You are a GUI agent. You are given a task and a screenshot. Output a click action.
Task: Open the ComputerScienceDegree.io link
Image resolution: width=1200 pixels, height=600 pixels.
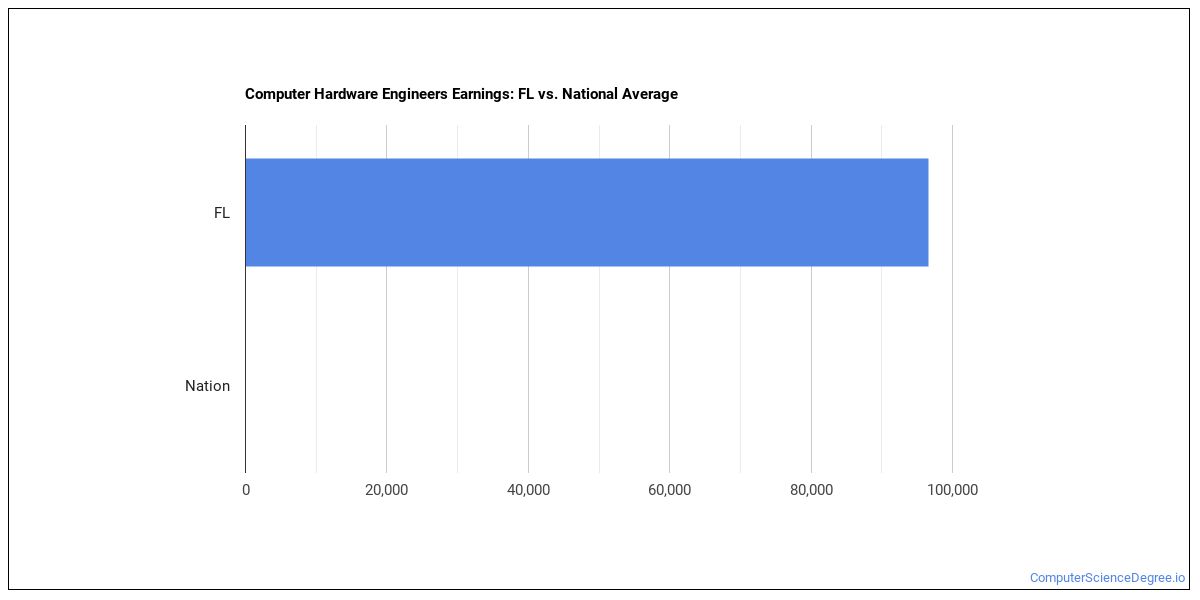point(1107,578)
